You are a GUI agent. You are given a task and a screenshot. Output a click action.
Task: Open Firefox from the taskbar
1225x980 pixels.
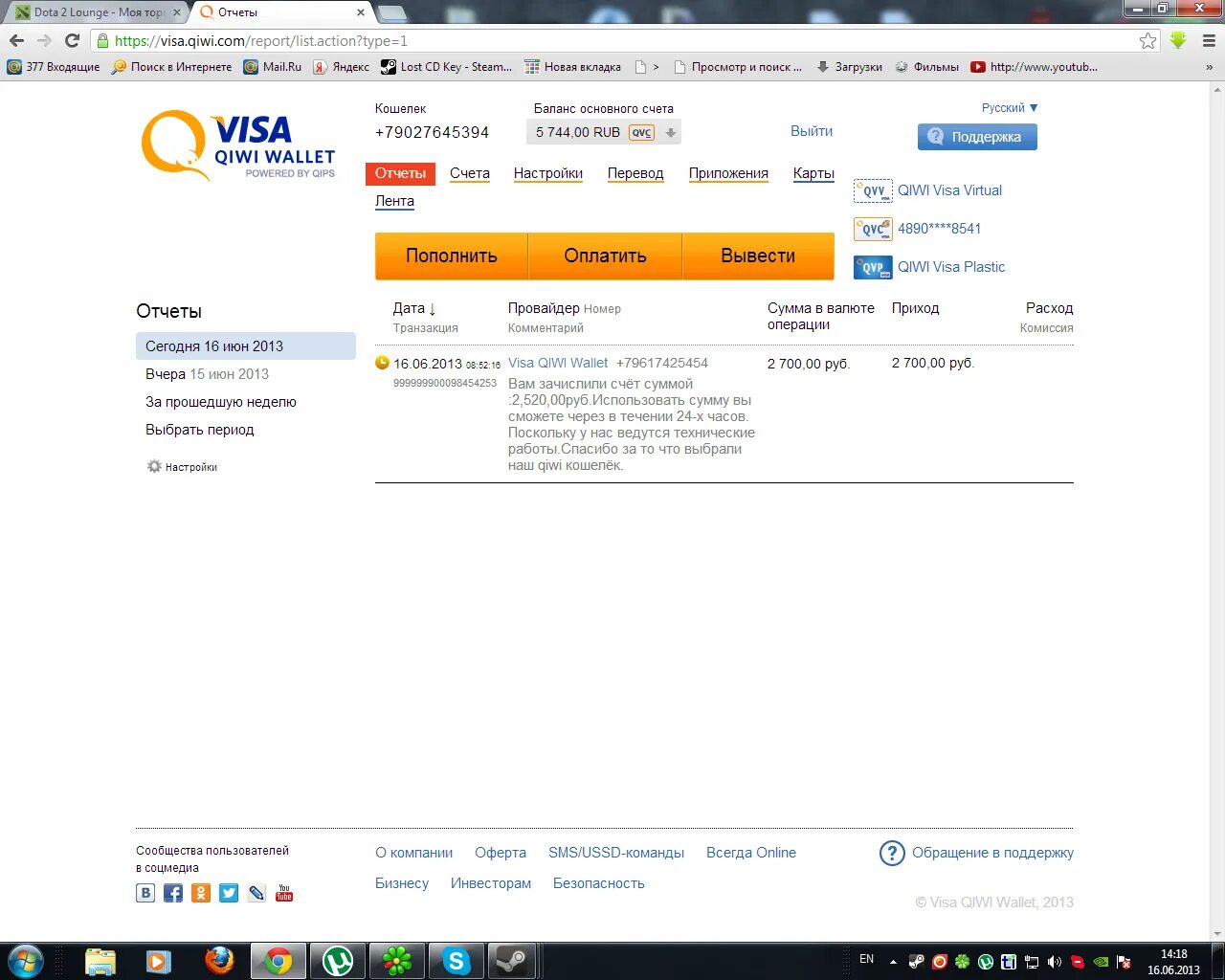pos(219,961)
